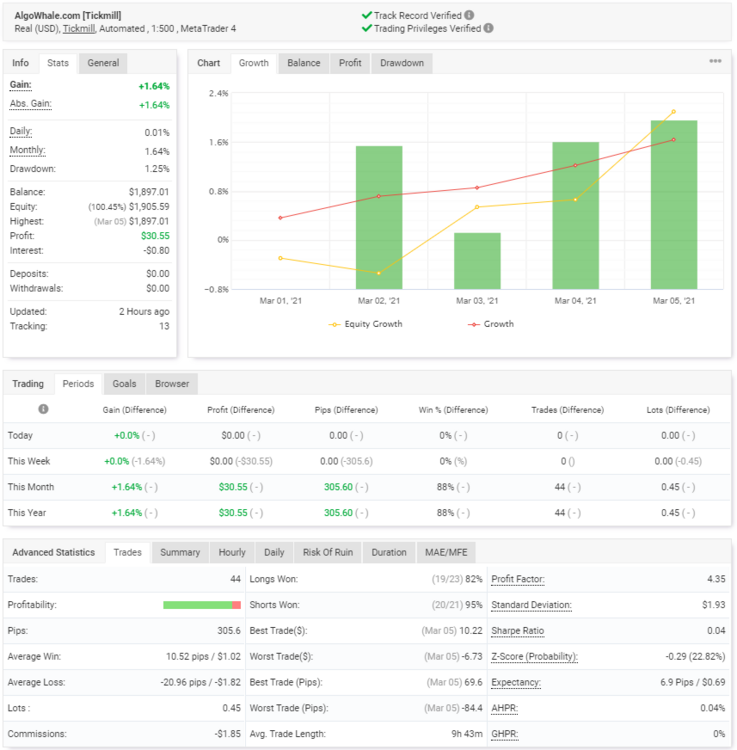This screenshot has width=737, height=750.
Task: Click the Abs. Gain label
Action: pyautogui.click(x=30, y=104)
